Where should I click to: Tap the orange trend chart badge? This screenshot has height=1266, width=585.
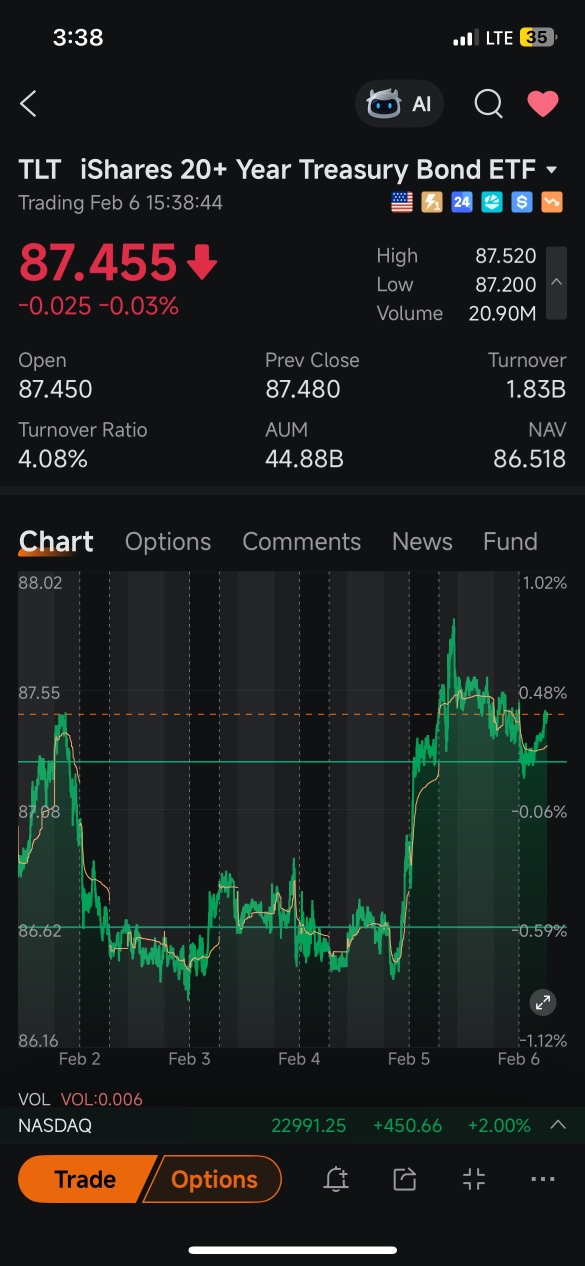tap(552, 203)
